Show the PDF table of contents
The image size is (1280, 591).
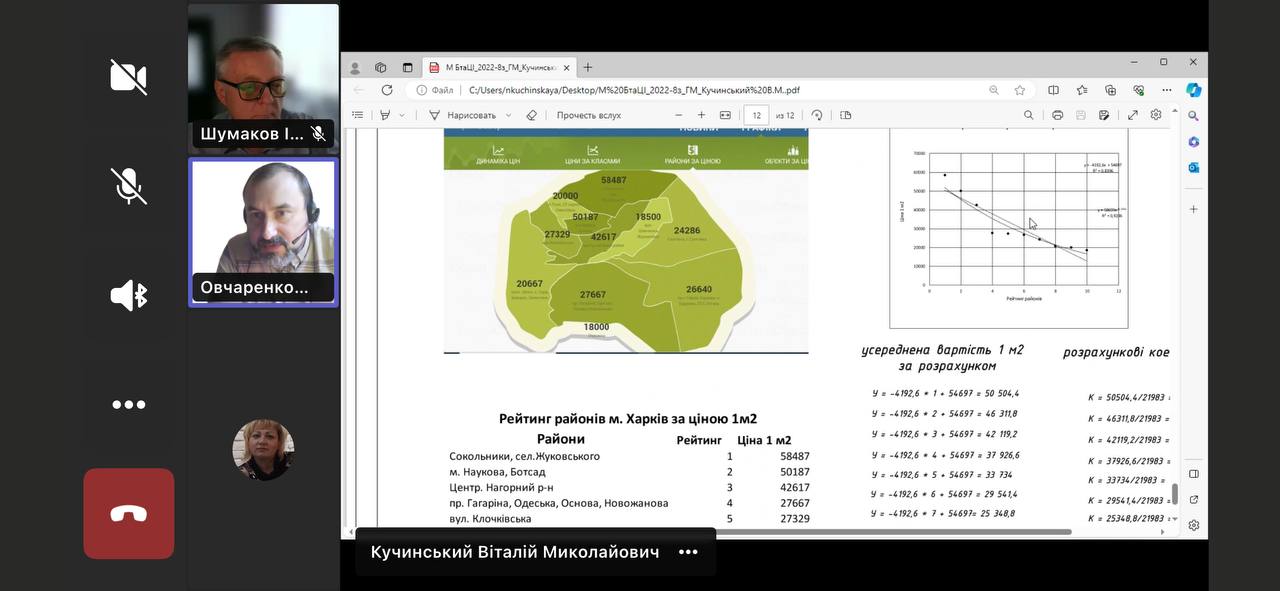[358, 115]
